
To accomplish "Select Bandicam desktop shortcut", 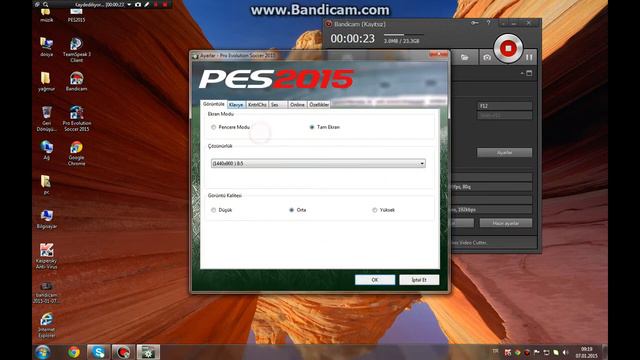I will click(x=76, y=81).
